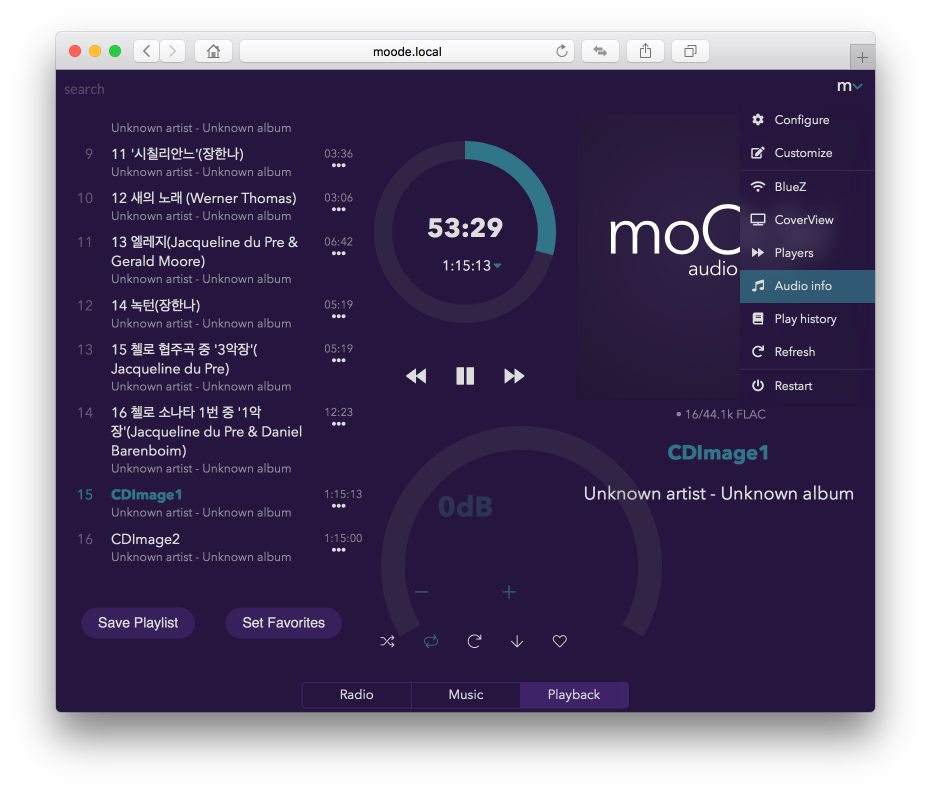The height and width of the screenshot is (792, 931).
Task: Select Configure from the menu
Action: click(808, 119)
